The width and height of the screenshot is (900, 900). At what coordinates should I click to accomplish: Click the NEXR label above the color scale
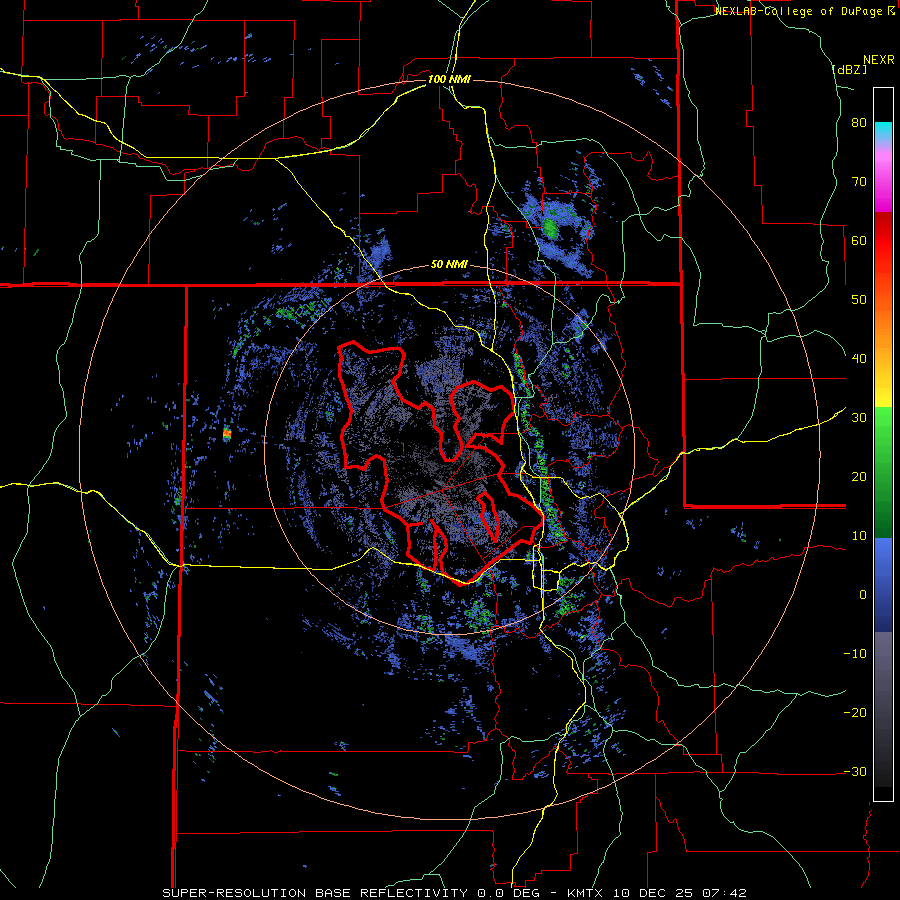[878, 60]
